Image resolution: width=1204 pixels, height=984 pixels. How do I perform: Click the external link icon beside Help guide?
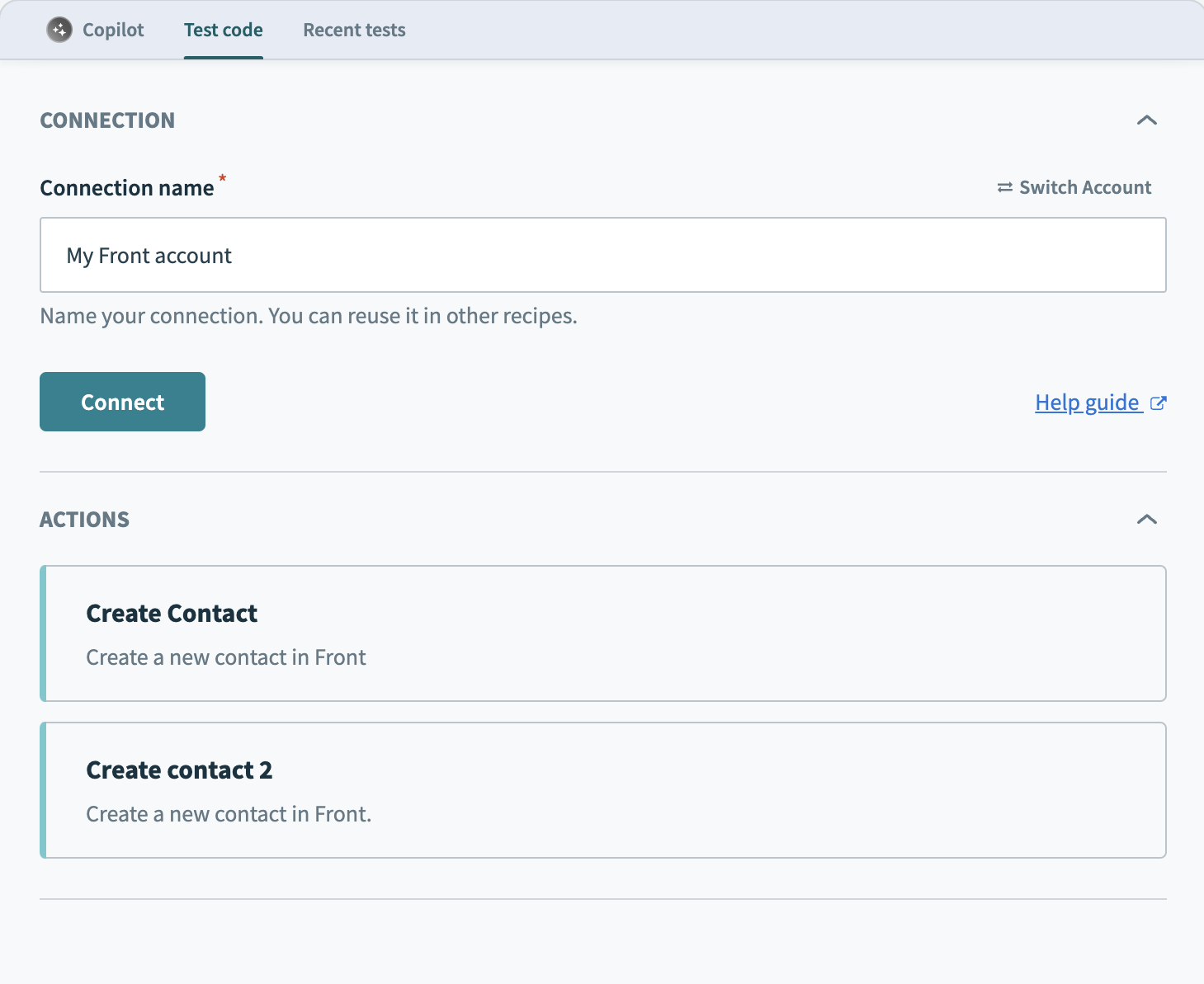click(1159, 403)
